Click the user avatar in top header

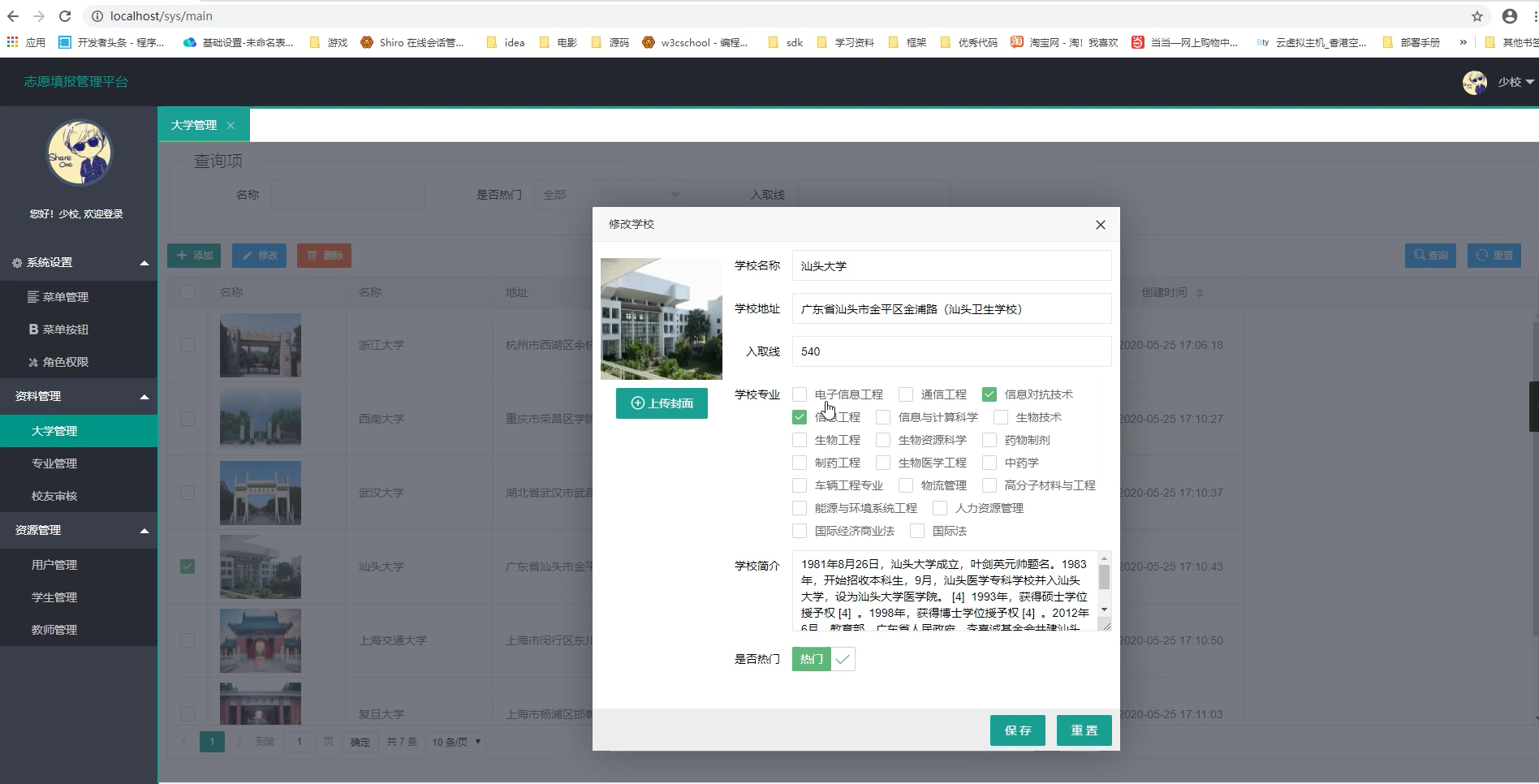click(x=1475, y=82)
